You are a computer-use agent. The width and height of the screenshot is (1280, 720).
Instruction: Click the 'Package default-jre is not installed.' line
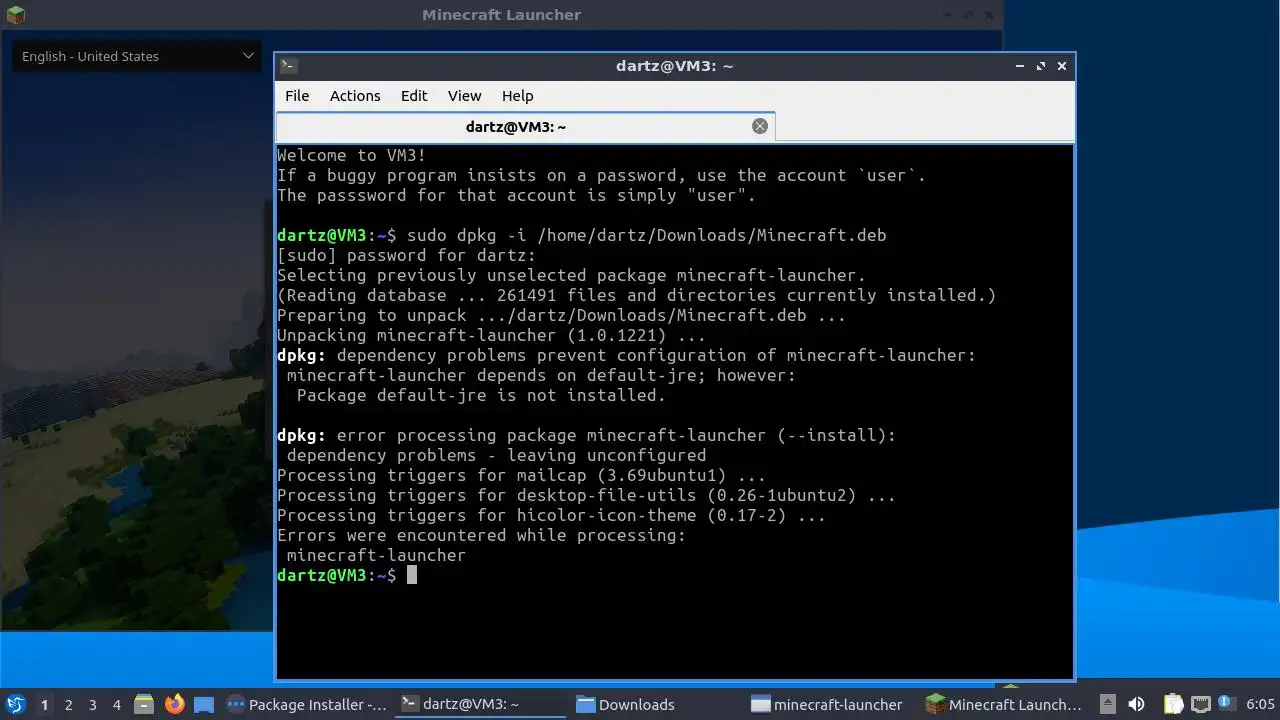coord(481,395)
